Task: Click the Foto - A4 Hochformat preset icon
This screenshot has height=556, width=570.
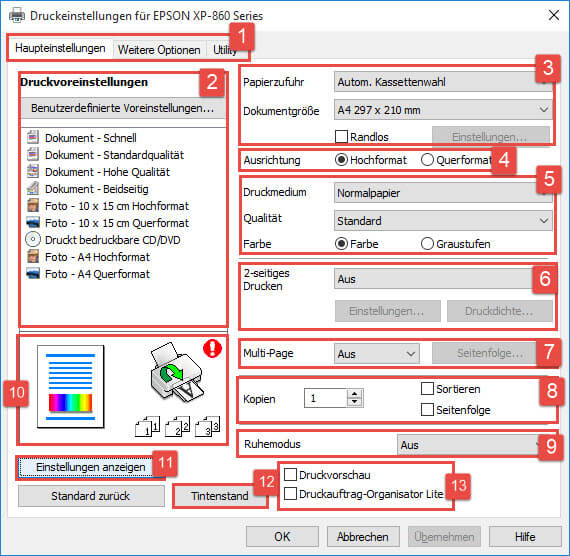Action: pyautogui.click(x=33, y=256)
